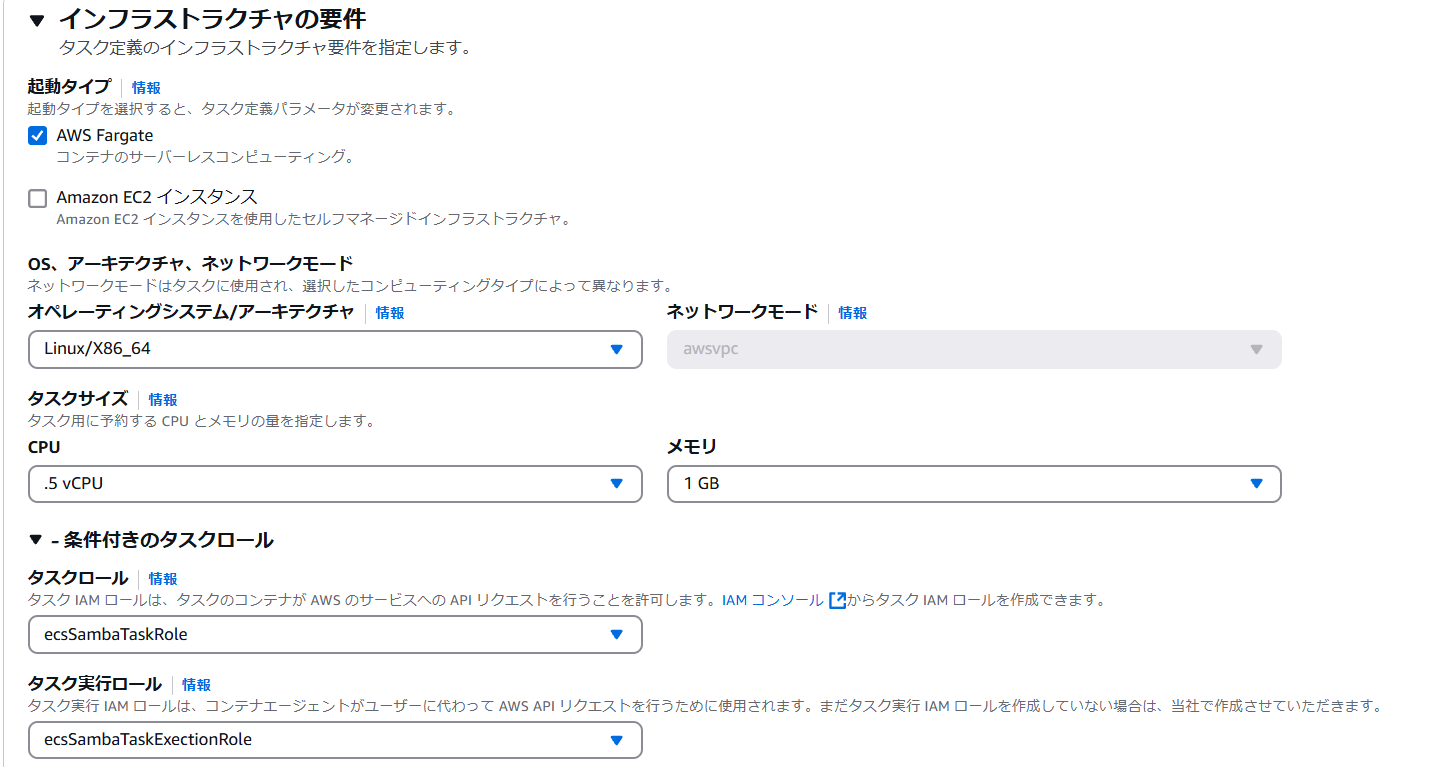This screenshot has width=1440, height=767.
Task: Open the Linux/X86_64 architecture dropdown
Action: tap(335, 349)
